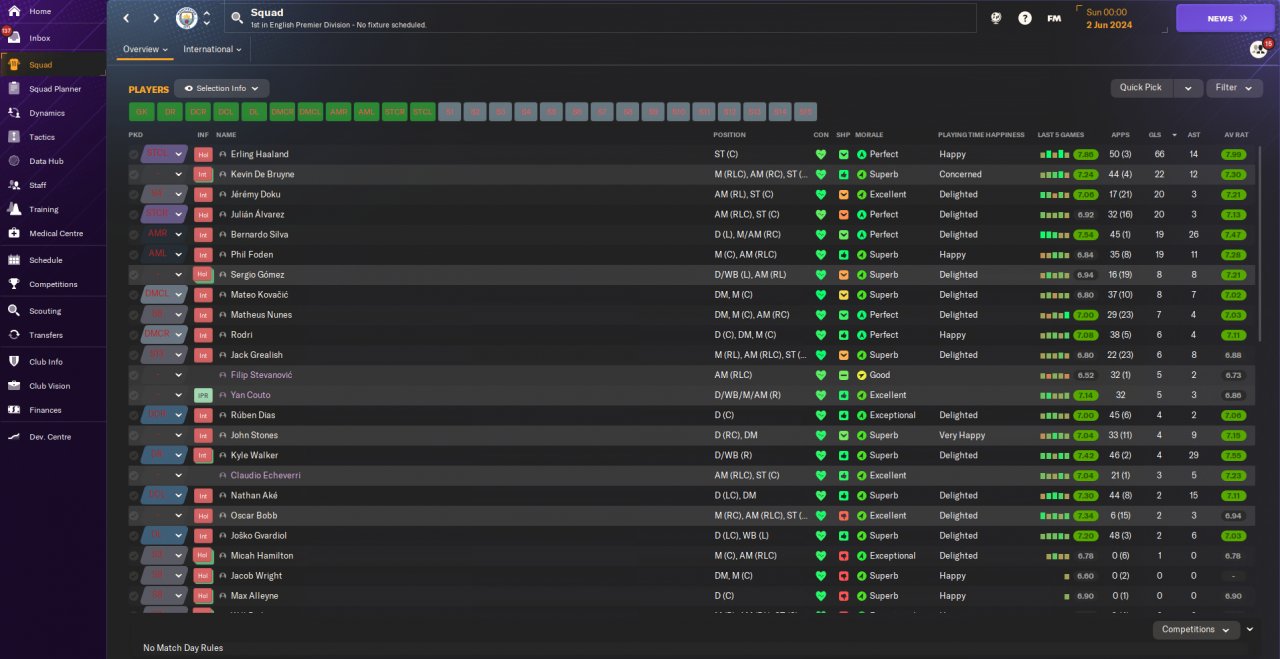Open club switcher up-down arrows
This screenshot has width=1280, height=659.
click(207, 18)
